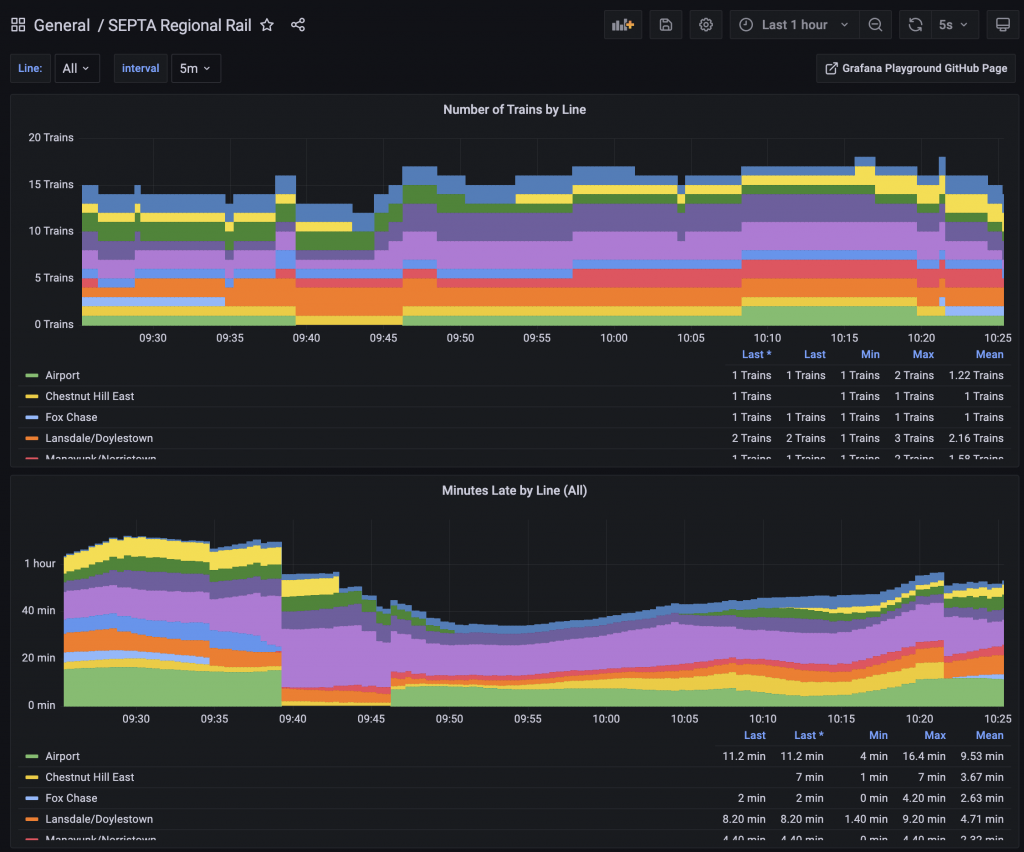
Task: Sort trains legend by Last column
Action: 814,355
